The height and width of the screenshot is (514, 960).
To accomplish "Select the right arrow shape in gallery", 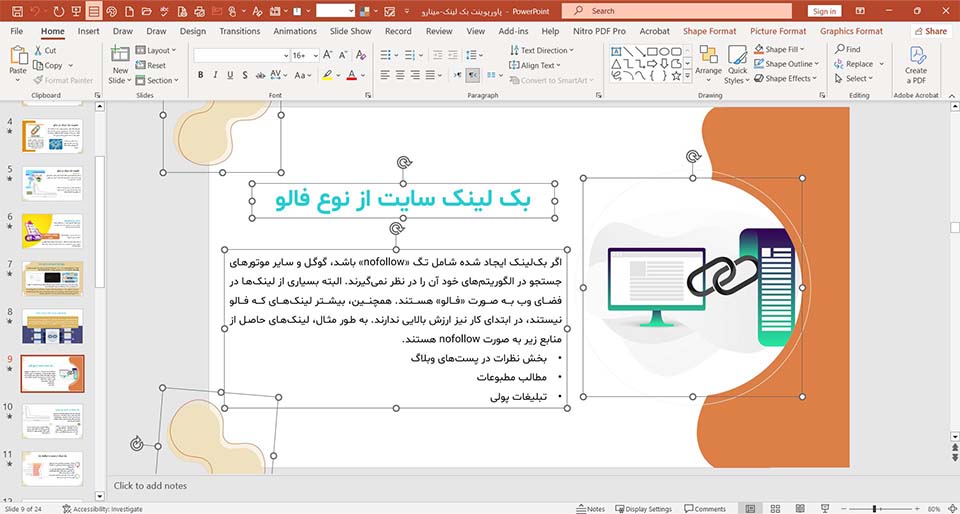I will tap(652, 64).
